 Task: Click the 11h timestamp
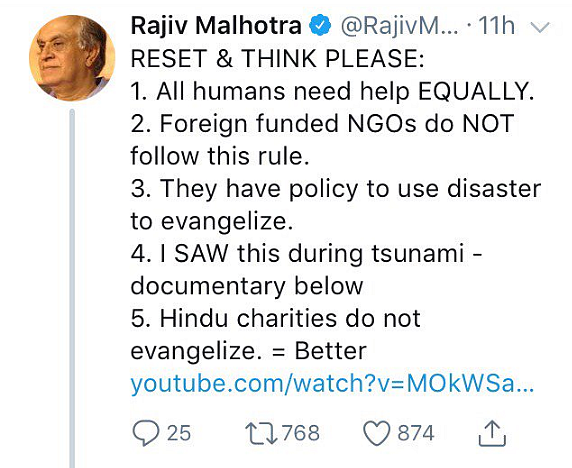coord(496,26)
